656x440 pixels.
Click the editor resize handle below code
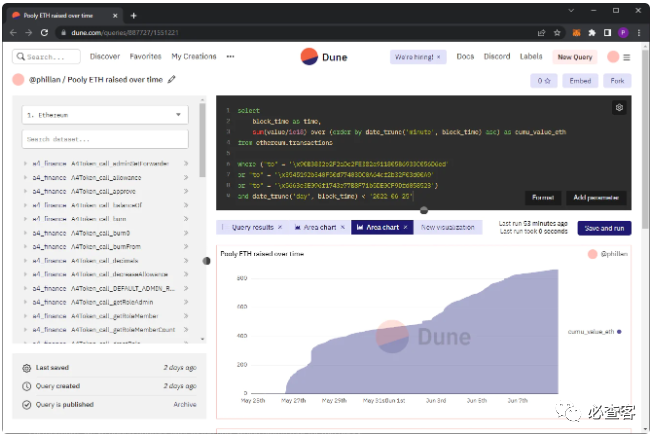tap(424, 210)
